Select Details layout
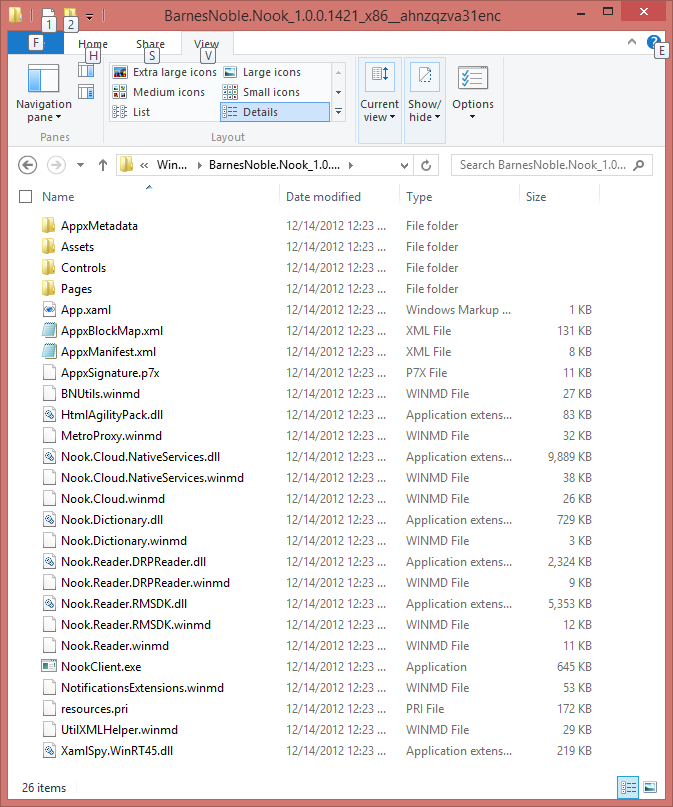This screenshot has height=807, width=673. [x=275, y=112]
